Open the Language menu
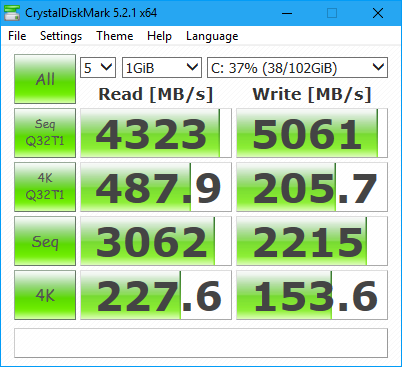Viewport: 402px width, 367px height. coord(212,36)
